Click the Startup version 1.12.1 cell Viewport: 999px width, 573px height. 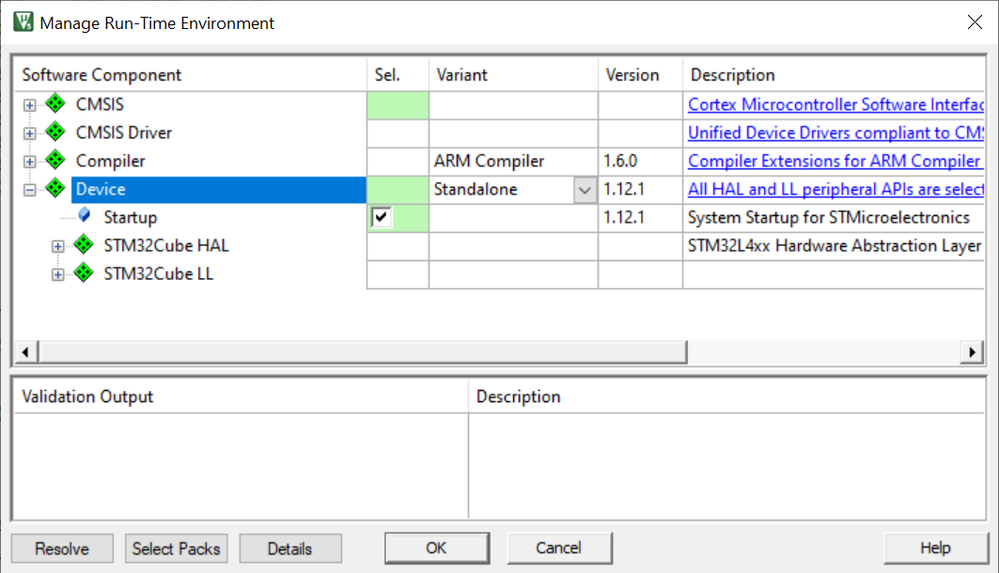pos(640,218)
